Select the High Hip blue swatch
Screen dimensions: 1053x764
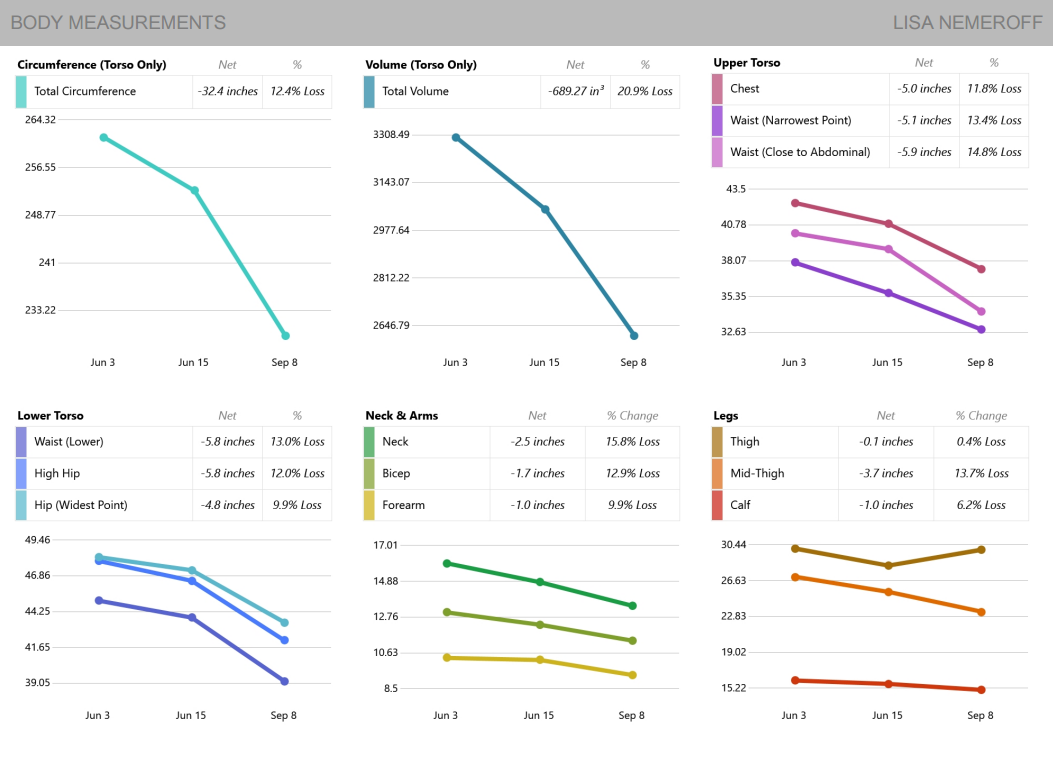tap(21, 473)
